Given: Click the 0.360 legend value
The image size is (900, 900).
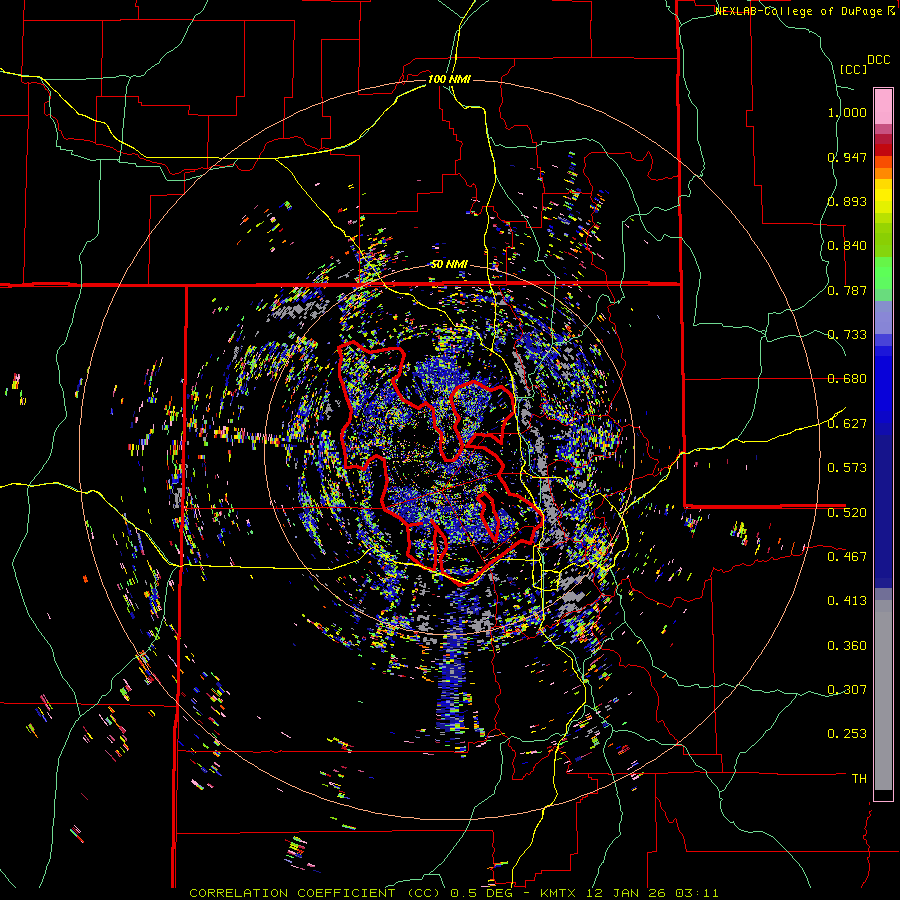Looking at the screenshot, I should pos(847,646).
